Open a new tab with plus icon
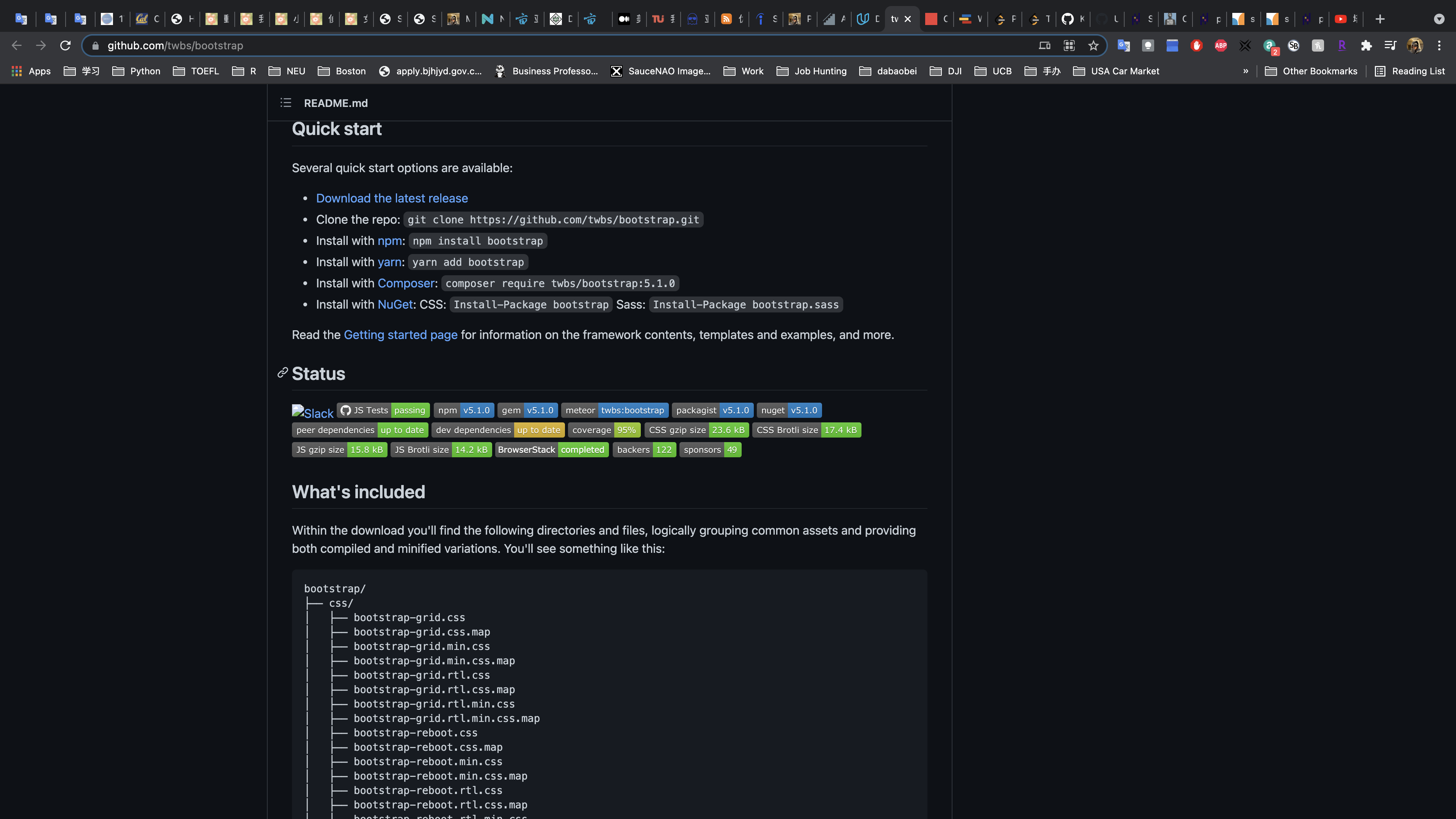1456x819 pixels. tap(1380, 19)
